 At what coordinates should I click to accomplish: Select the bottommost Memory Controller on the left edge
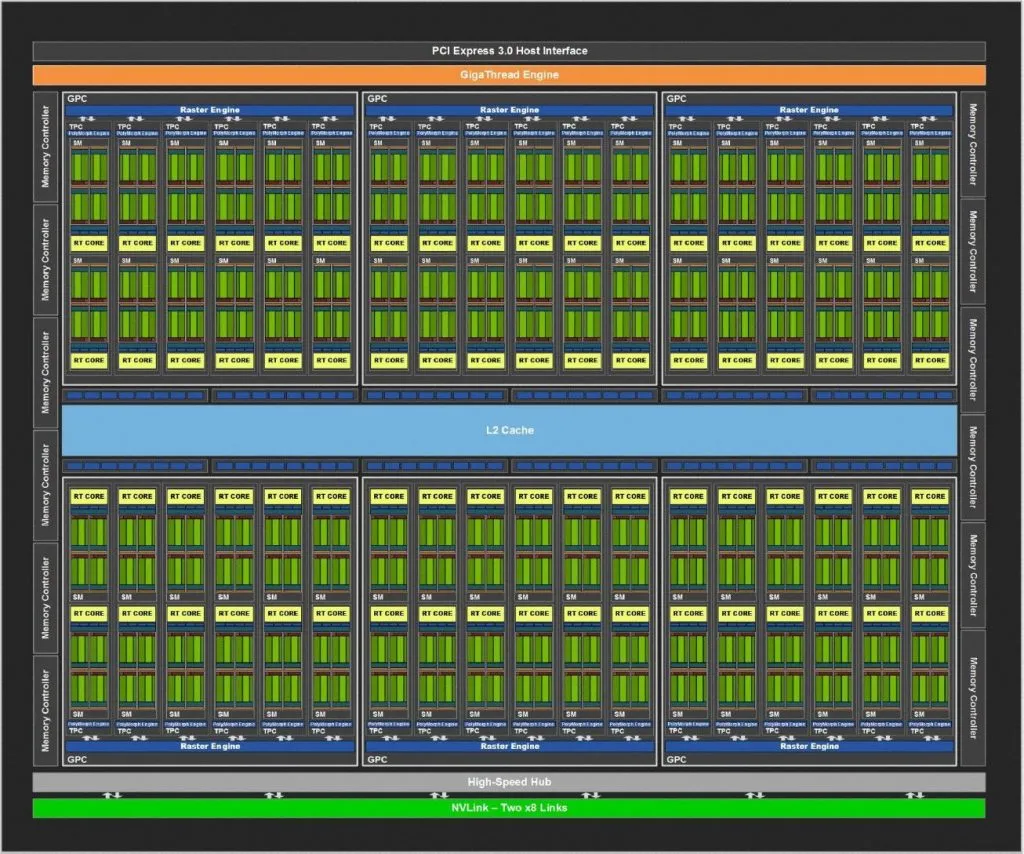pos(46,710)
